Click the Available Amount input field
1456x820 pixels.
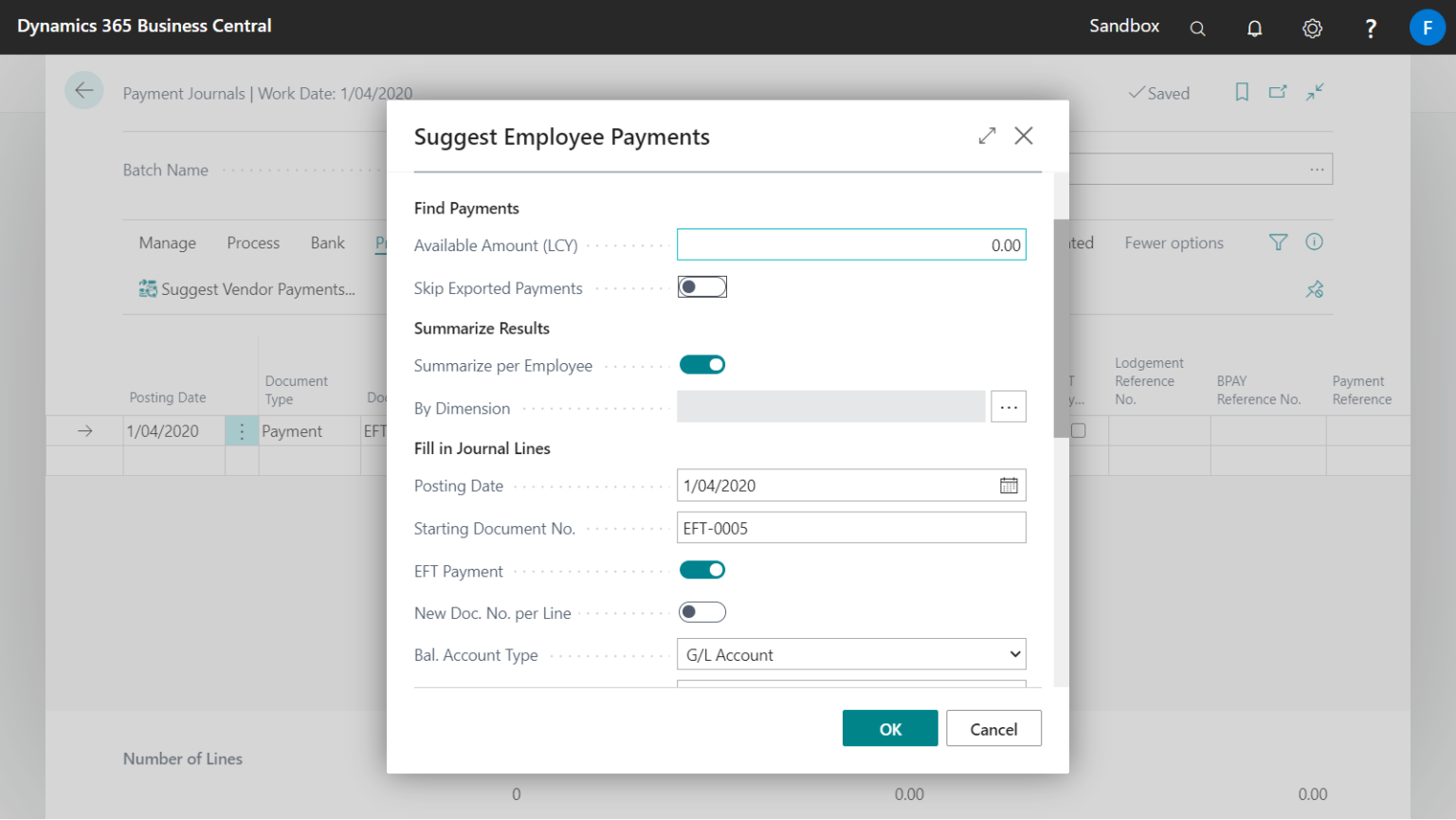click(850, 245)
